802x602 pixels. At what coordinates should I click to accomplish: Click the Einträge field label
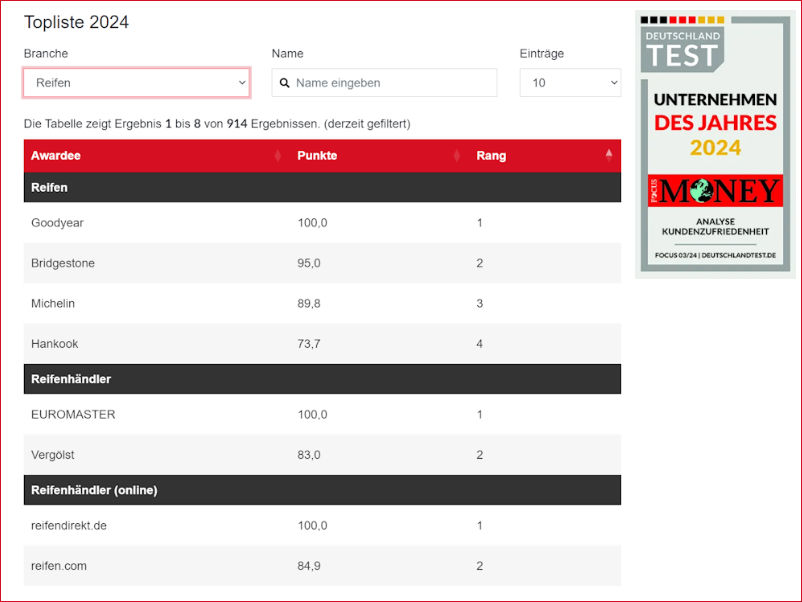click(x=542, y=53)
